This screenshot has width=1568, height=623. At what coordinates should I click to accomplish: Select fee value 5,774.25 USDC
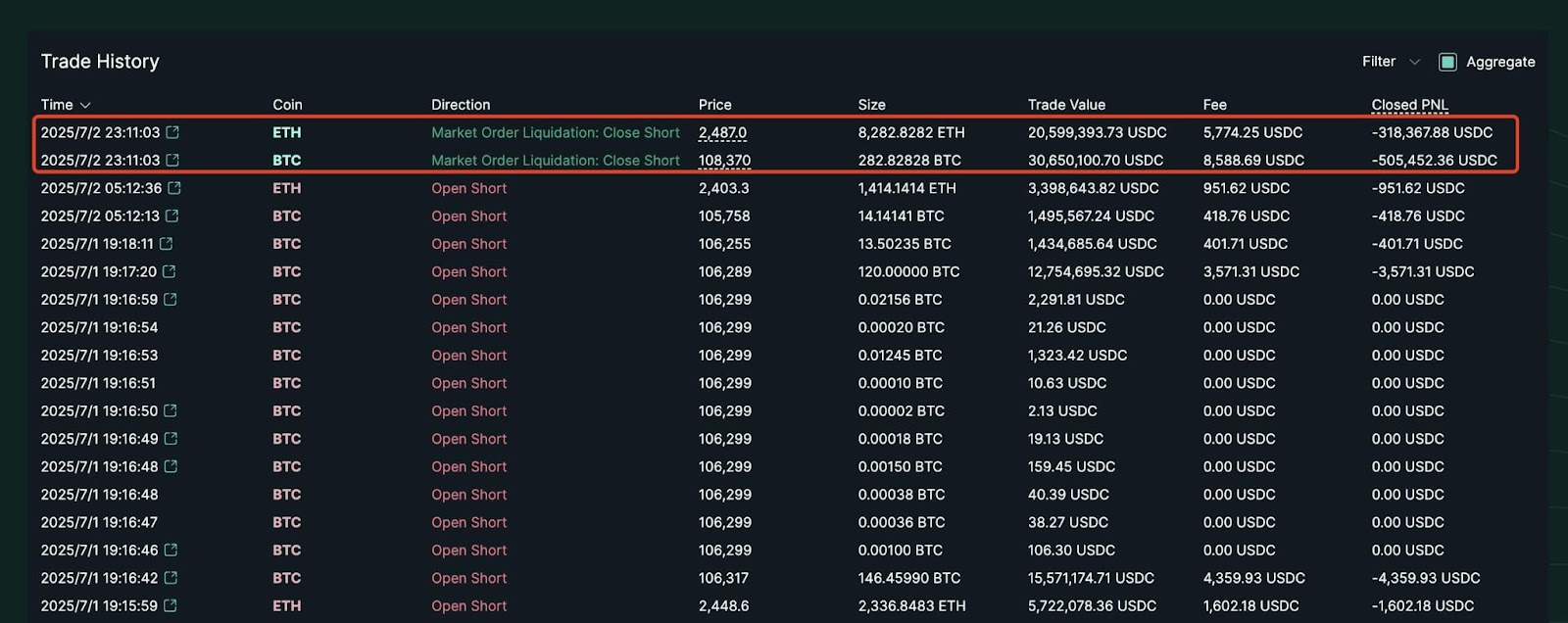click(x=1253, y=132)
